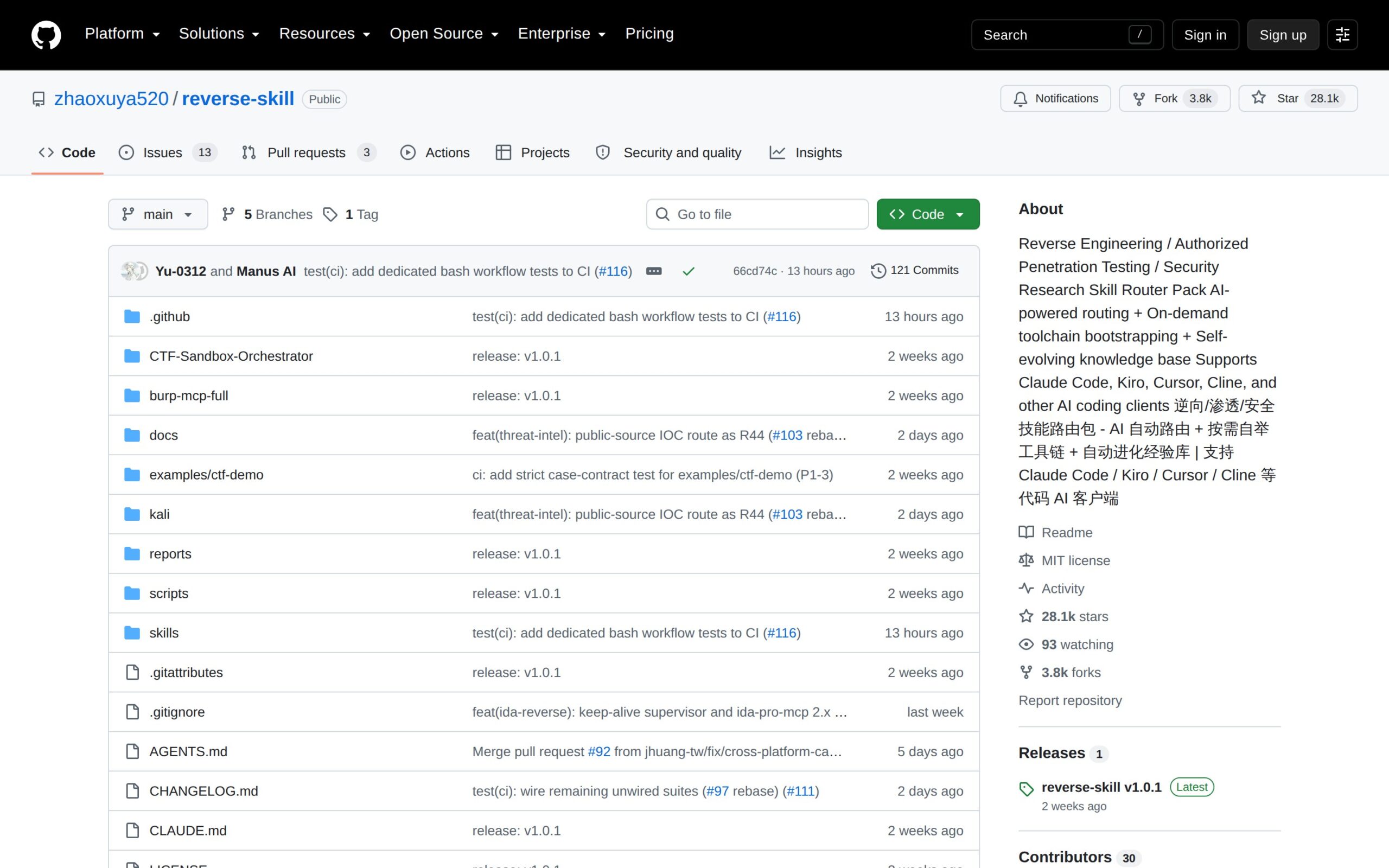Open the examples/ctf-demo folder
1389x868 pixels.
click(x=206, y=475)
